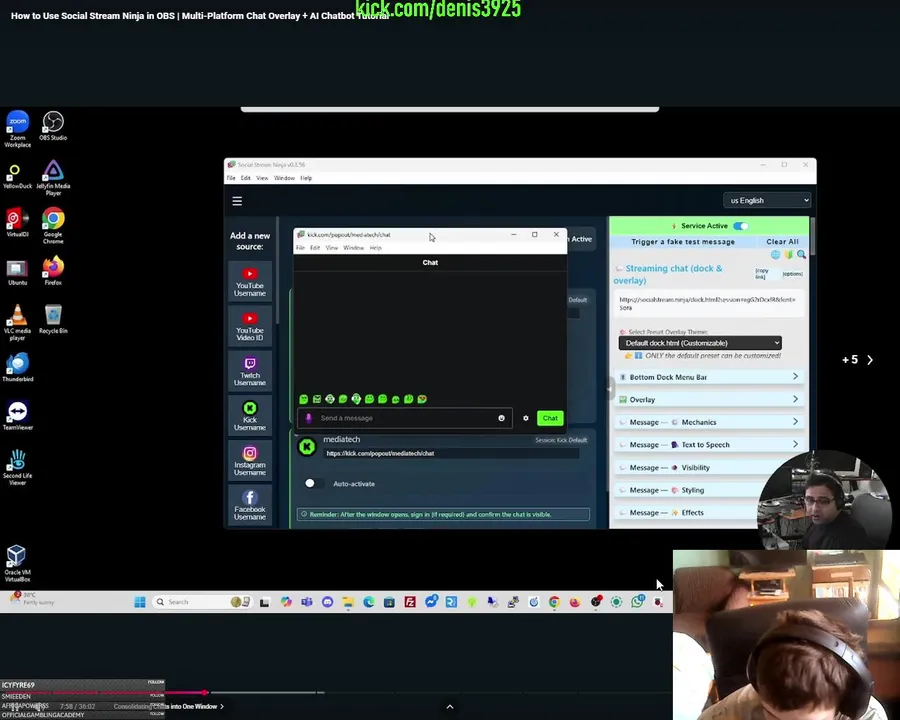Expand the Bottom Dock Menu Bar section
Viewport: 900px width, 720px height.
[x=709, y=377]
